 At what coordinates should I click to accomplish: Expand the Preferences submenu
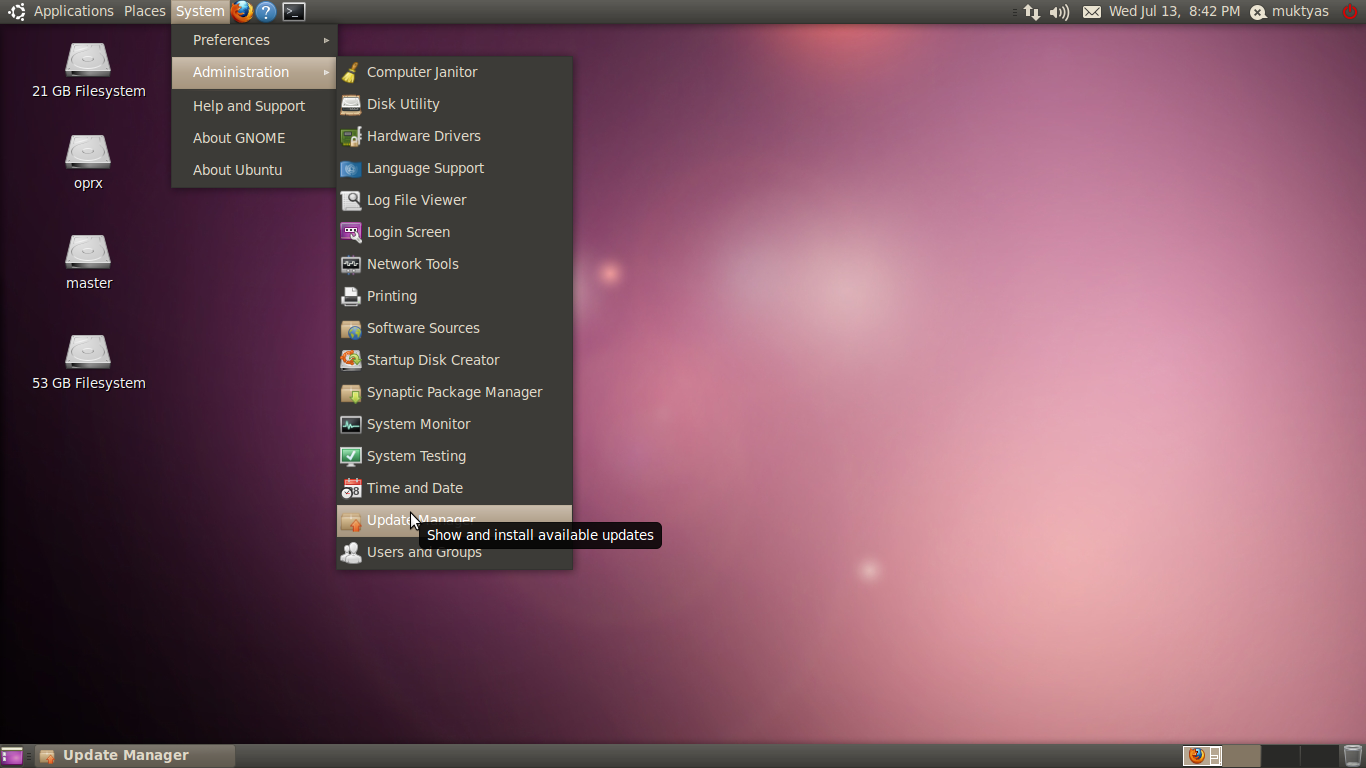[254, 40]
